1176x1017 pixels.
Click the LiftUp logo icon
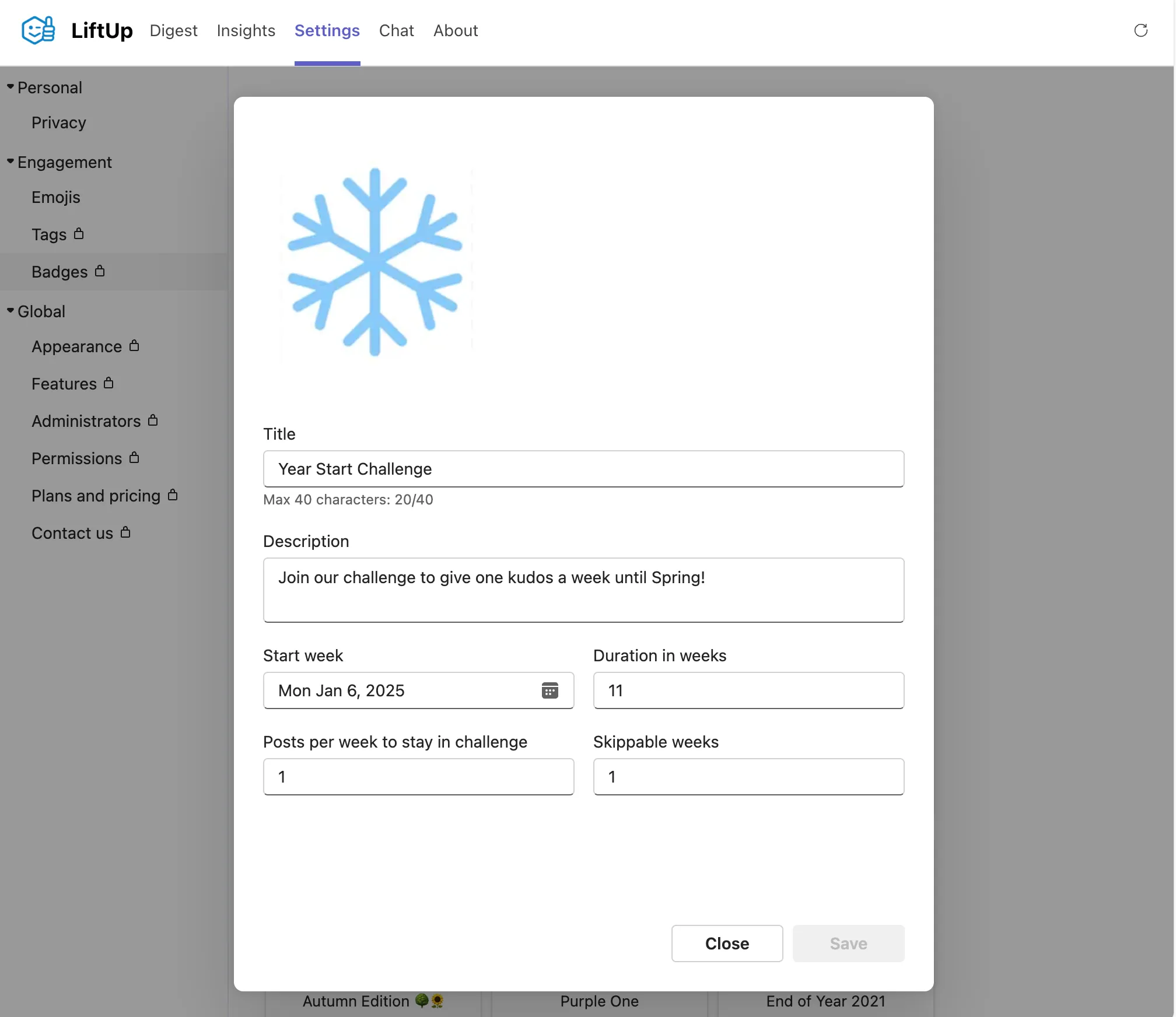(37, 30)
